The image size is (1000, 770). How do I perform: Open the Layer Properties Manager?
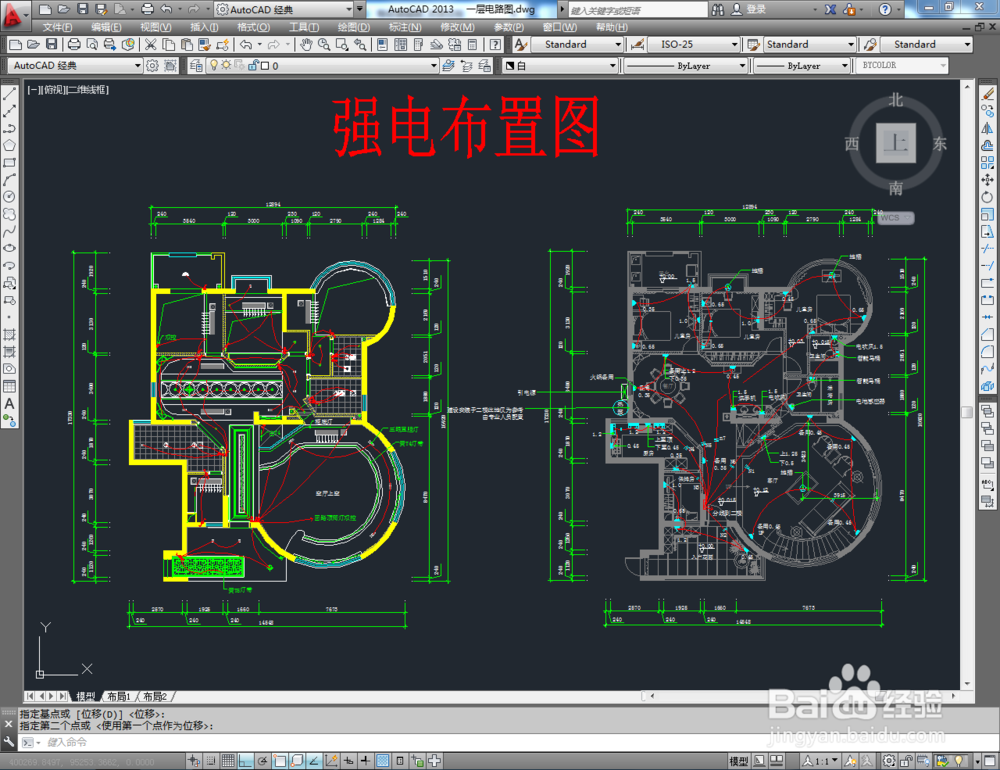[196, 66]
